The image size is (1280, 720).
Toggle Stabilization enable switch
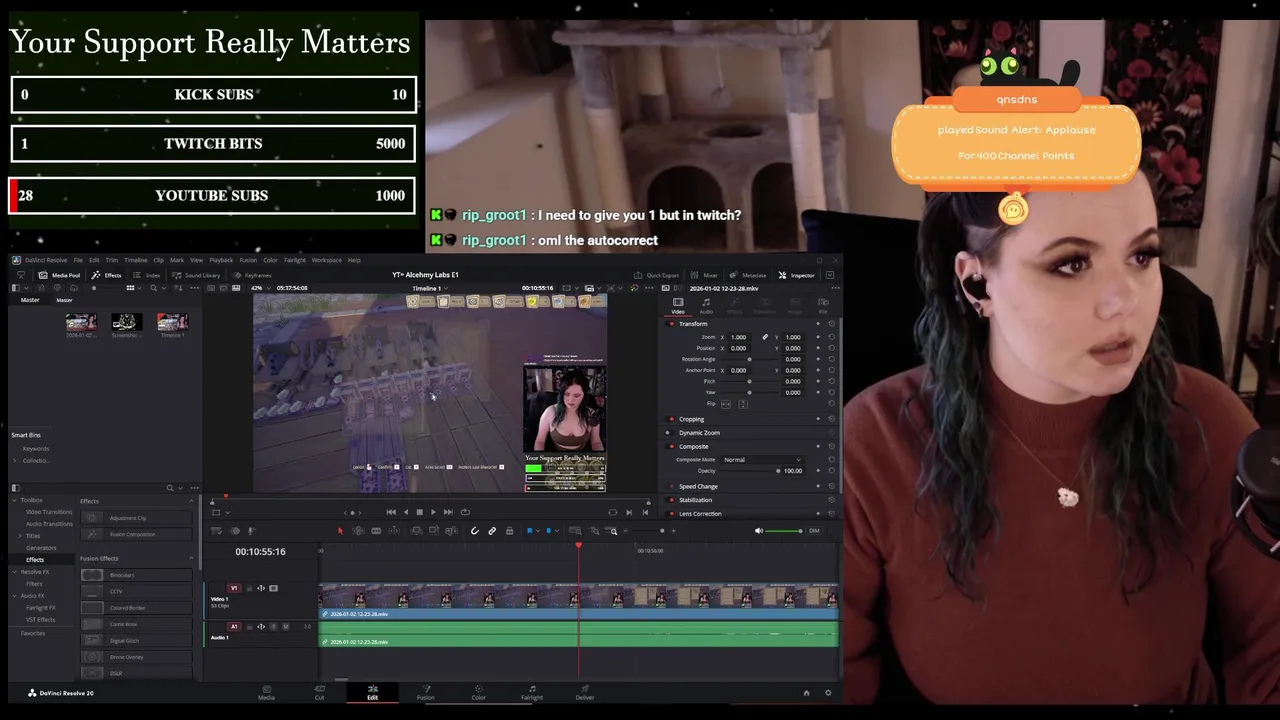671,500
